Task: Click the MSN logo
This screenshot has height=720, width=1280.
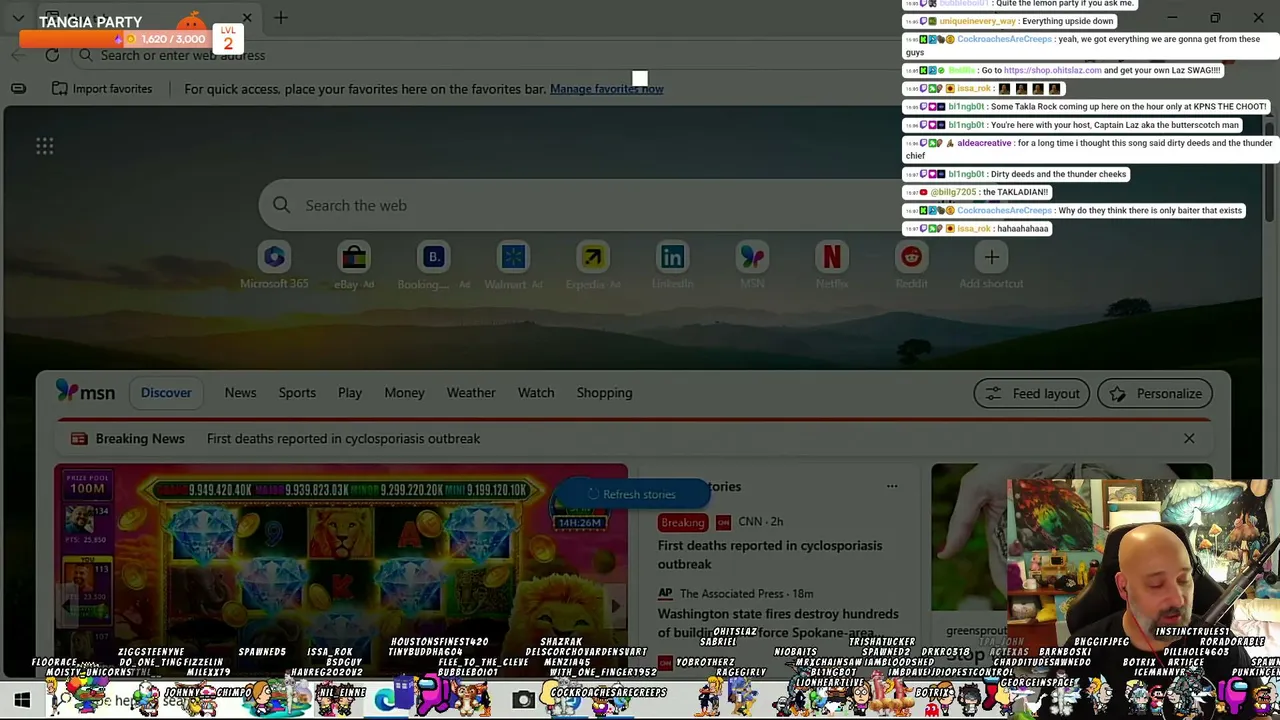Action: [85, 392]
